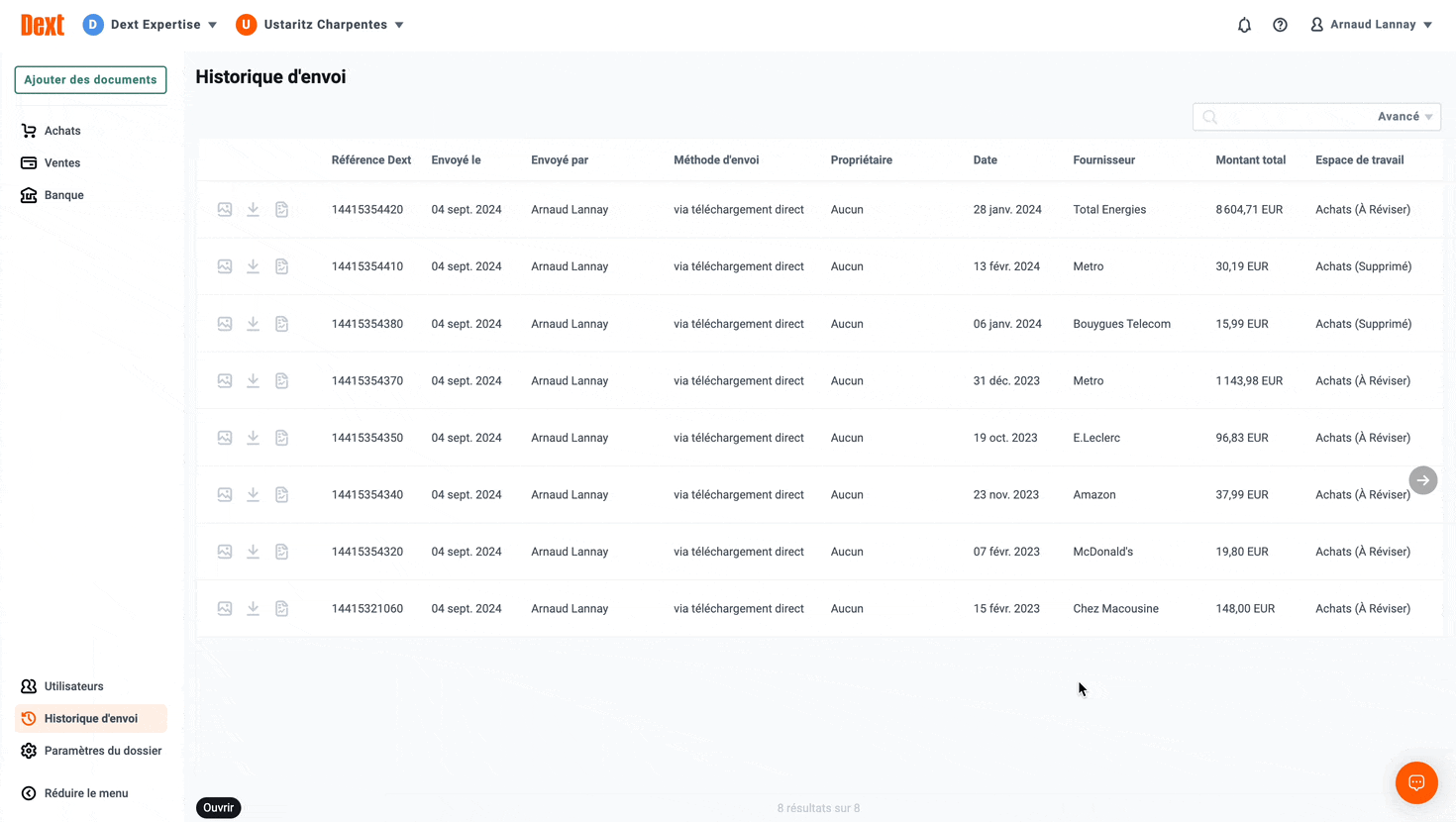View image for Amazon row
Image resolution: width=1456 pixels, height=822 pixels.
[x=225, y=494]
